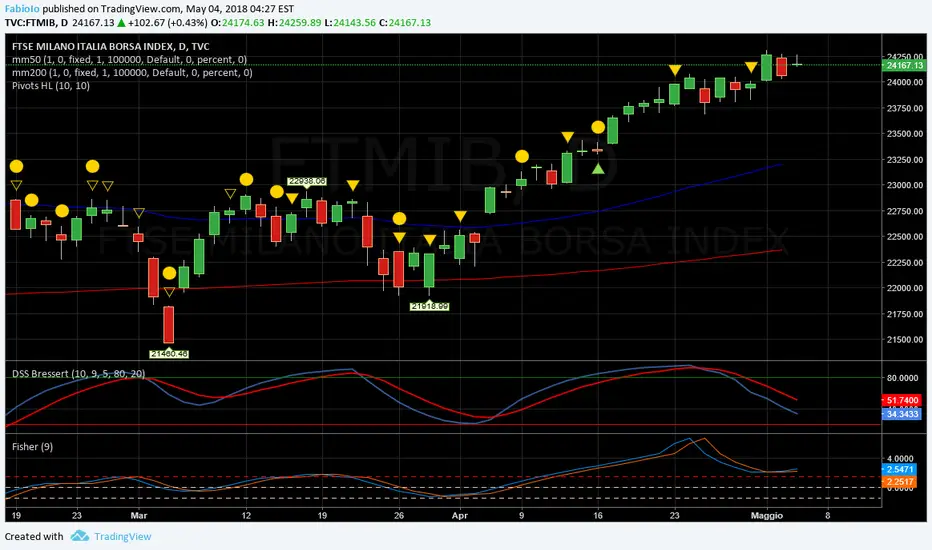Image resolution: width=932 pixels, height=550 pixels.
Task: Click the 22000.00 price axis label
Action: point(905,288)
